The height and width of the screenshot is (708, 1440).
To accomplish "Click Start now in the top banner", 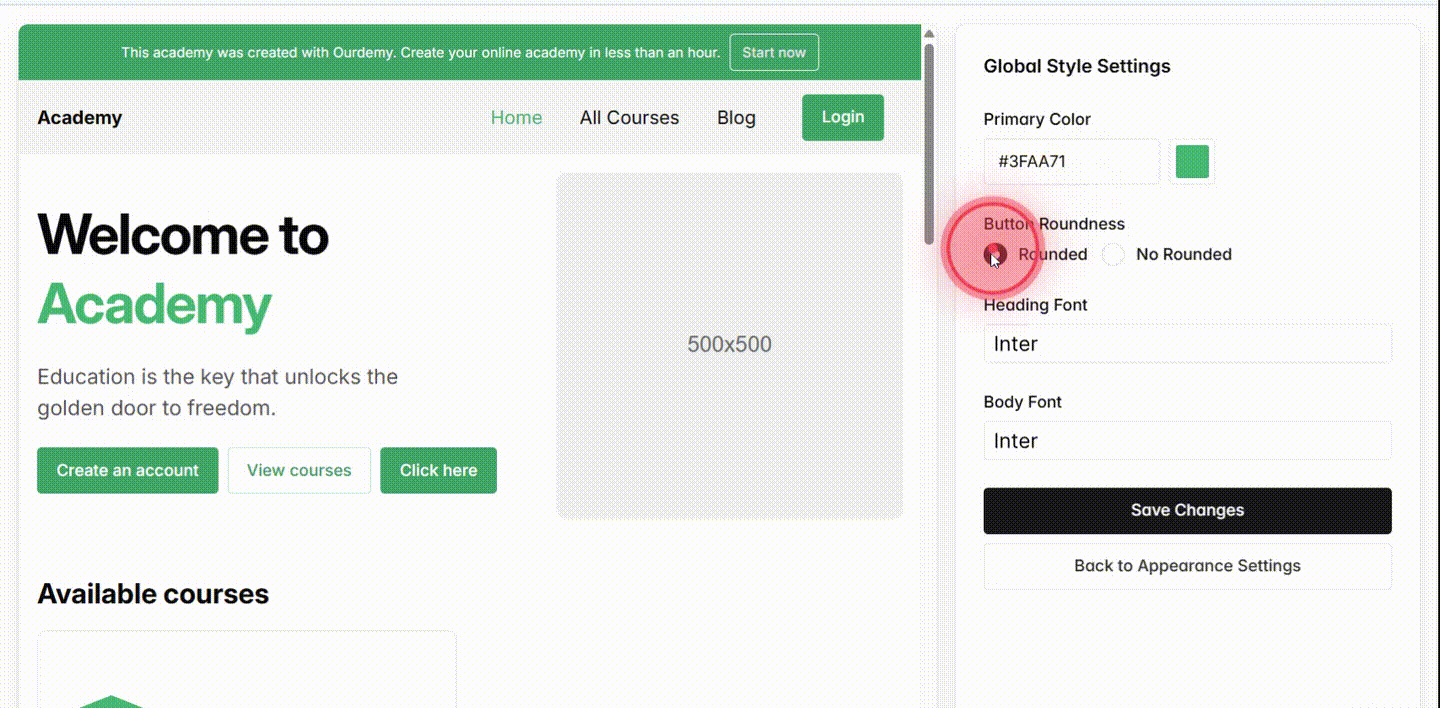I will coord(774,52).
